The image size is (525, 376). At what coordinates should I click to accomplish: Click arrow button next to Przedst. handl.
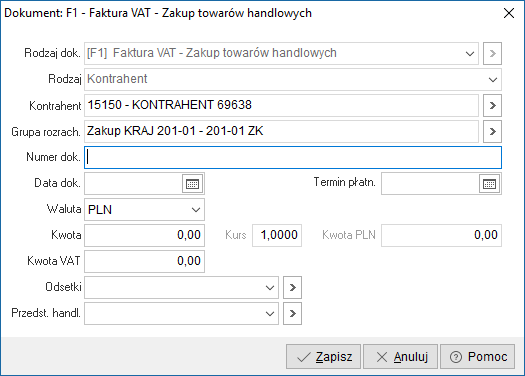(x=292, y=313)
